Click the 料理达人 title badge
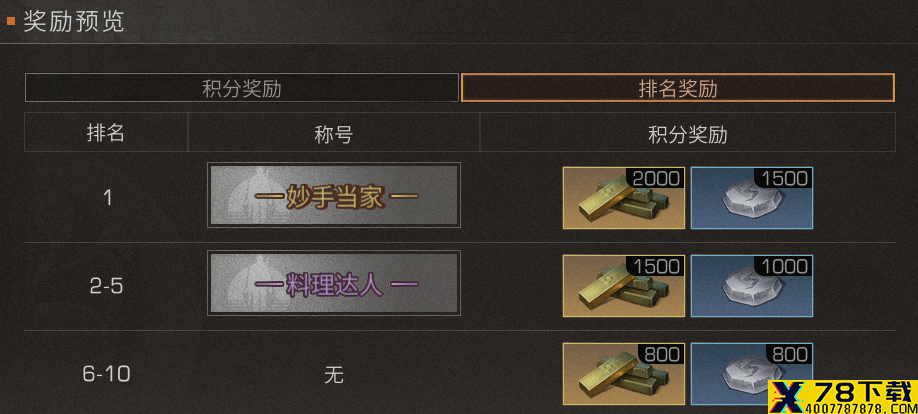Screen dimensions: 918x414 [334, 283]
